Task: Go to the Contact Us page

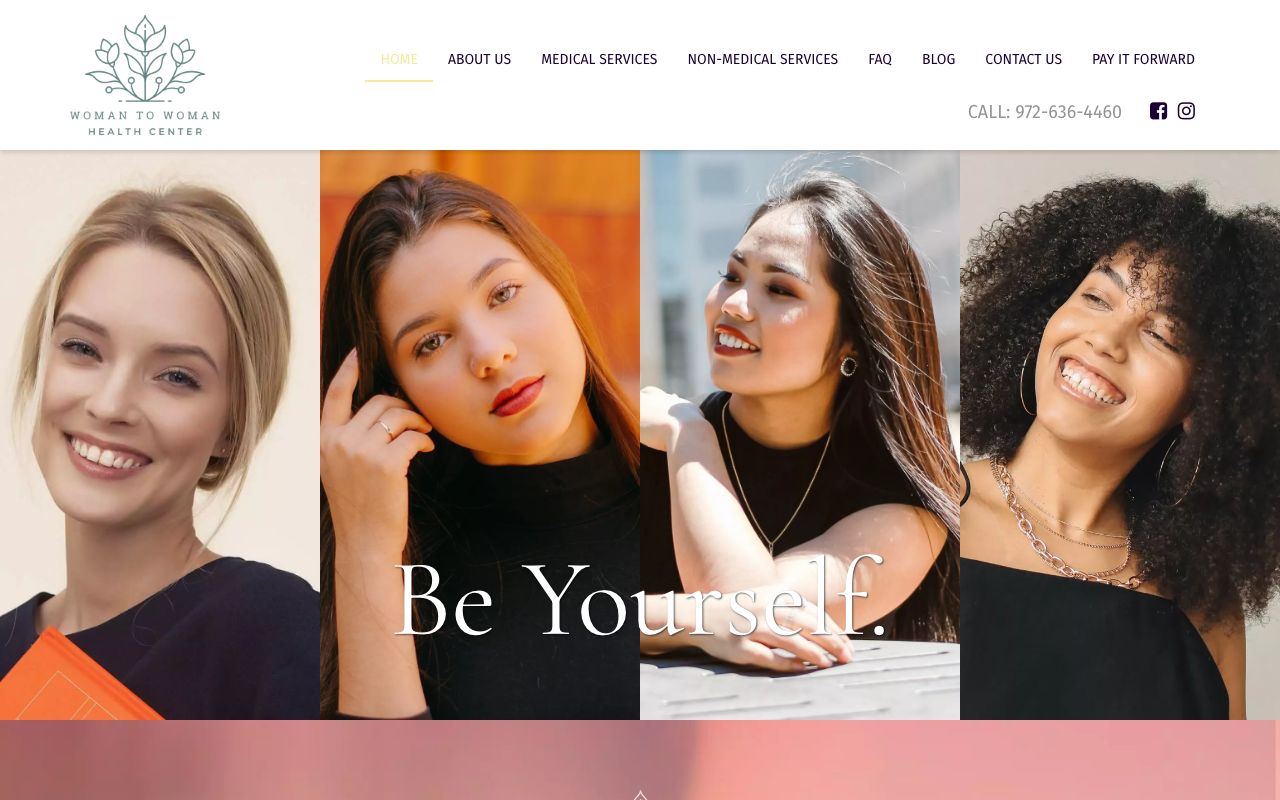Action: (x=1023, y=59)
